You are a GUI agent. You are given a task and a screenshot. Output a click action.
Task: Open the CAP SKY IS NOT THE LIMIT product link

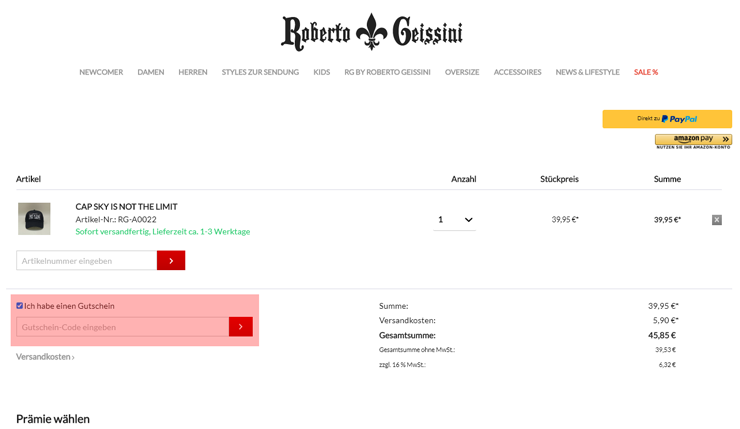pos(126,207)
